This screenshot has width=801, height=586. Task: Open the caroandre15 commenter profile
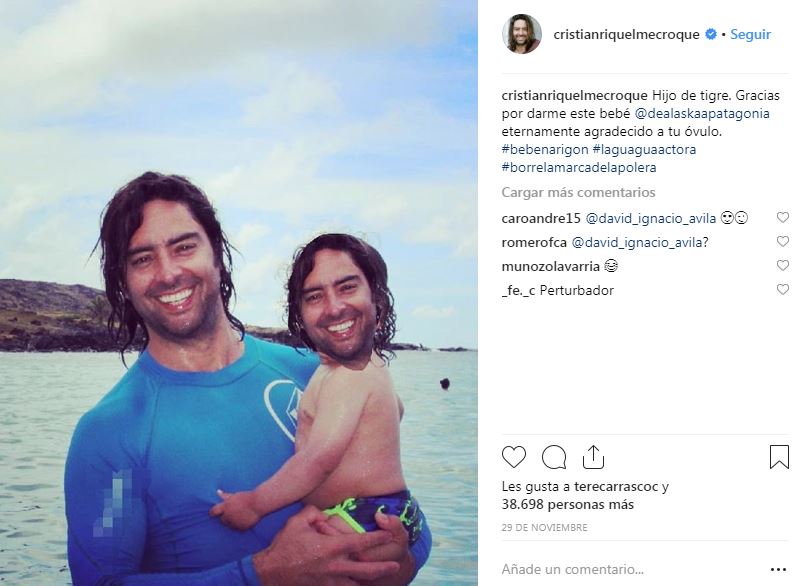(x=541, y=219)
